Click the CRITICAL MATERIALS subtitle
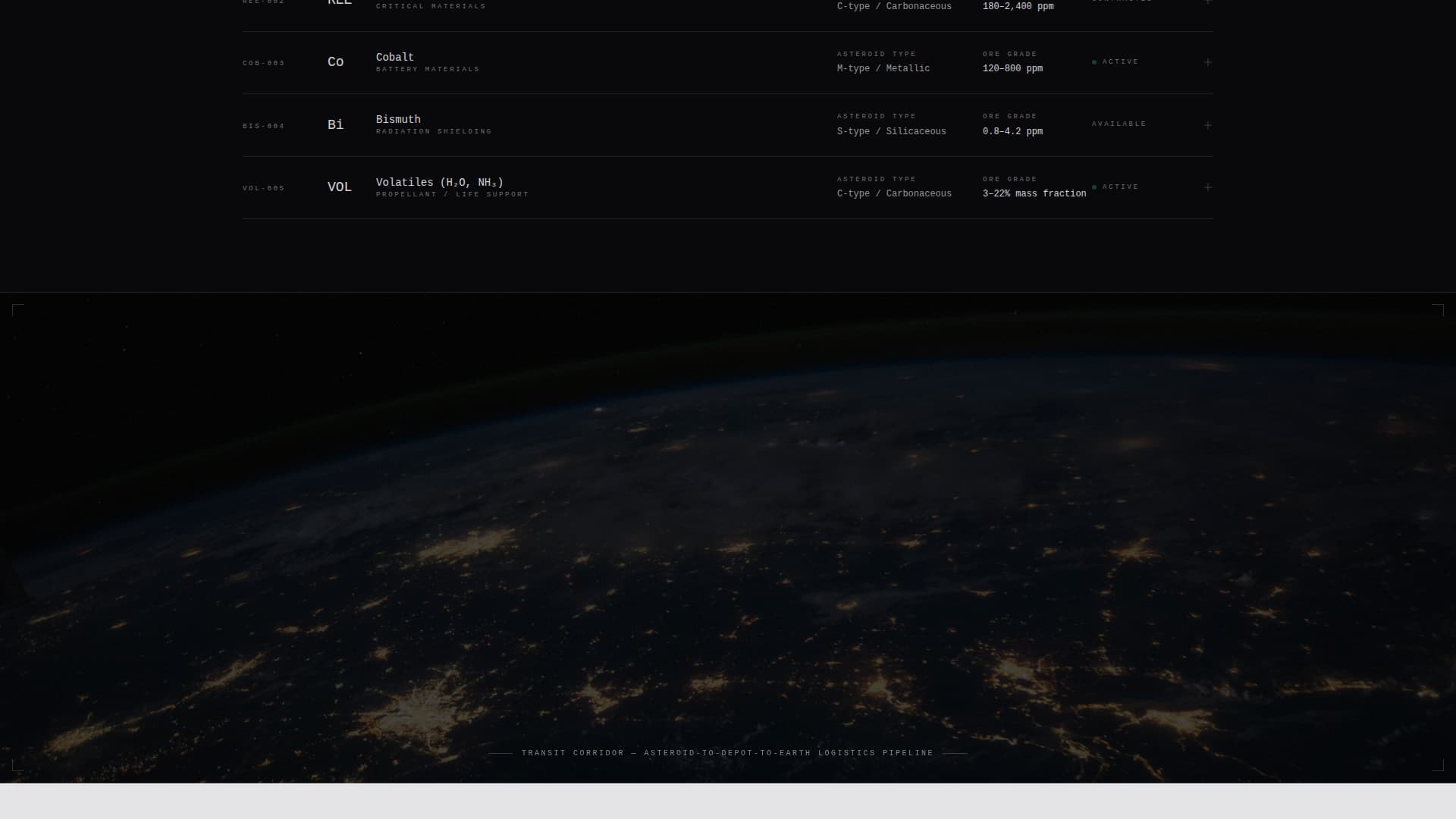This screenshot has height=819, width=1456. pyautogui.click(x=431, y=6)
